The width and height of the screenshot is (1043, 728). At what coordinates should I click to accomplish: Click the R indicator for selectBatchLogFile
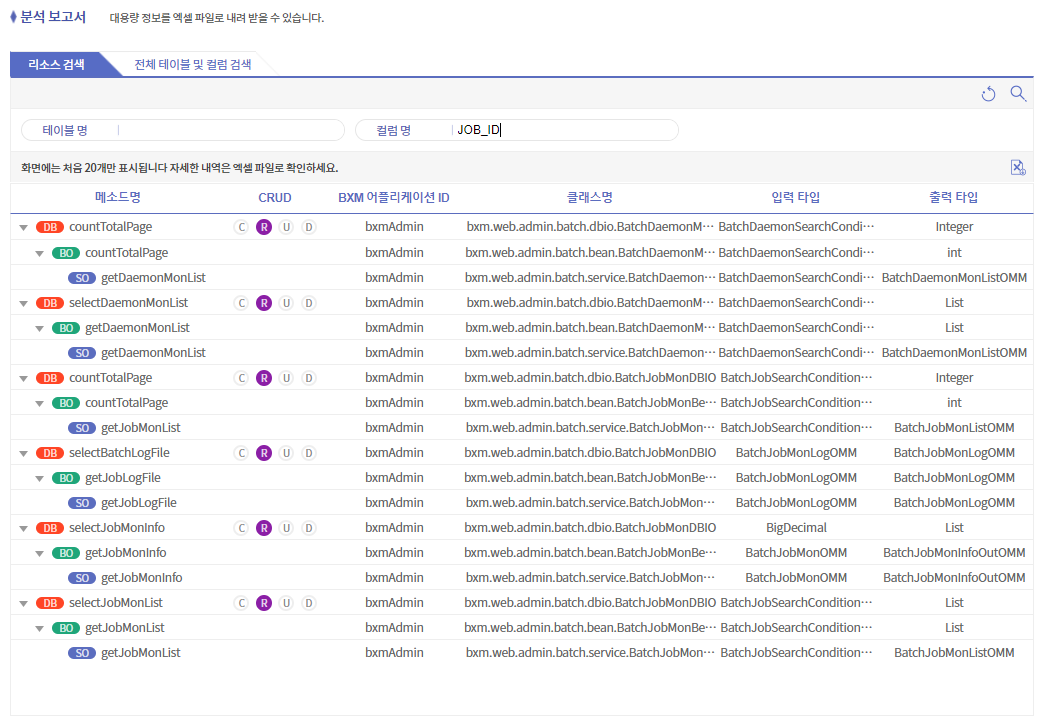[x=264, y=453]
